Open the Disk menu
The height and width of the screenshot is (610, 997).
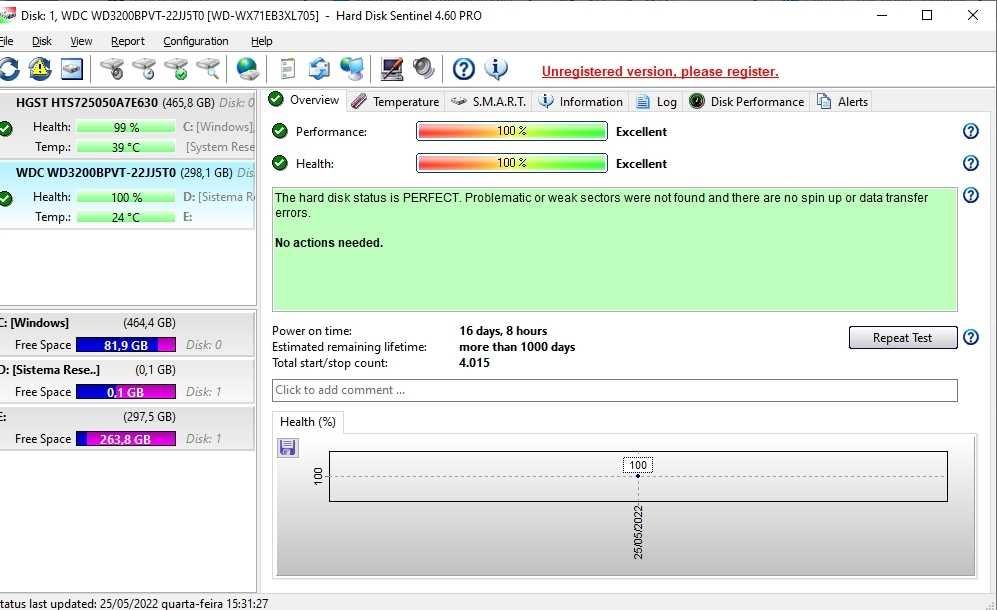(x=42, y=41)
